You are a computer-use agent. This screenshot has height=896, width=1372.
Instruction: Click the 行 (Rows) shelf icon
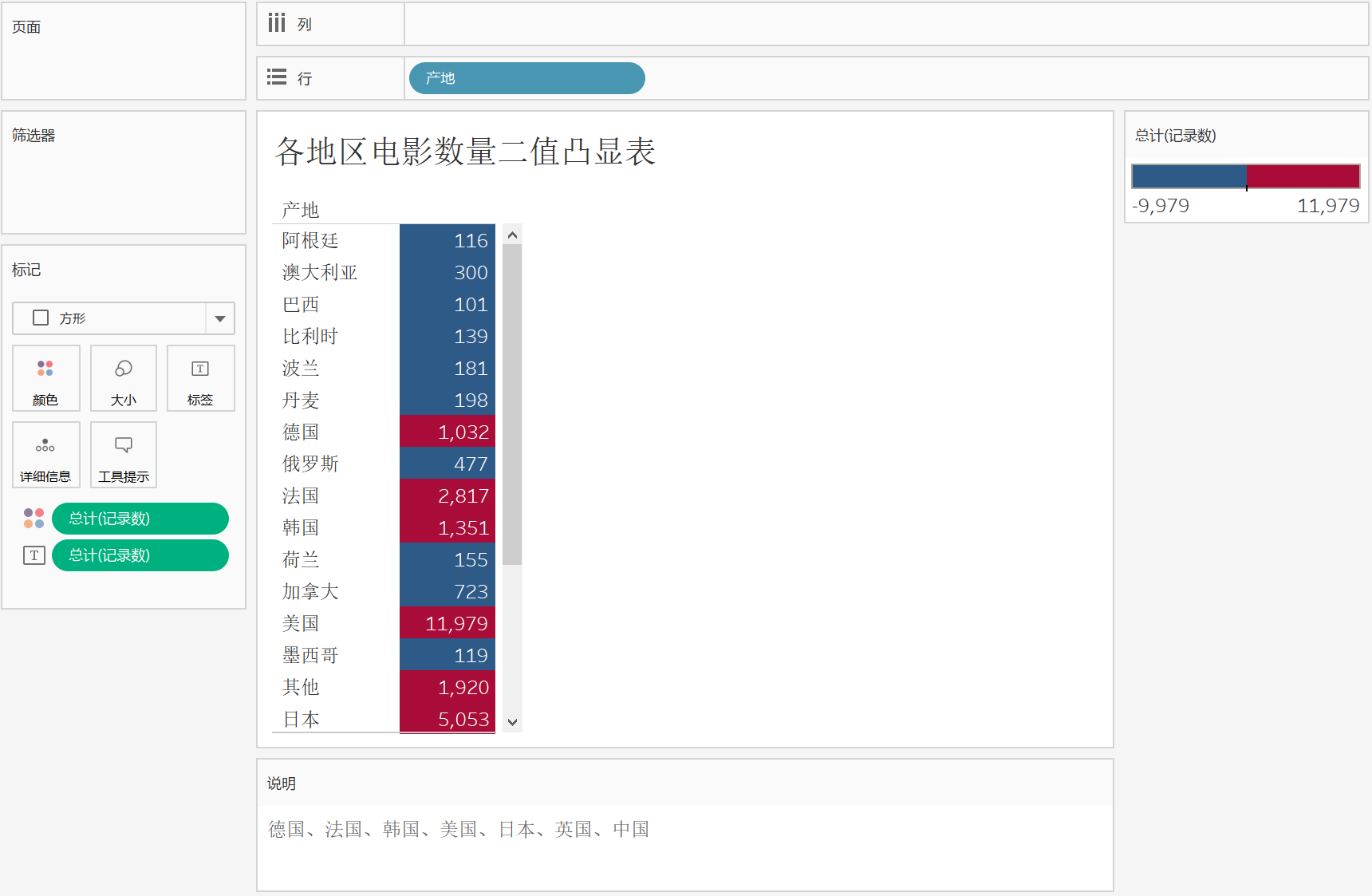coord(276,77)
